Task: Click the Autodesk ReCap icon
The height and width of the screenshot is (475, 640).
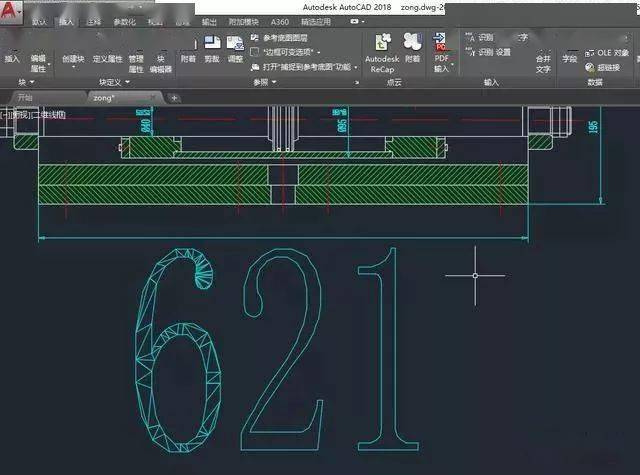Action: pos(382,42)
